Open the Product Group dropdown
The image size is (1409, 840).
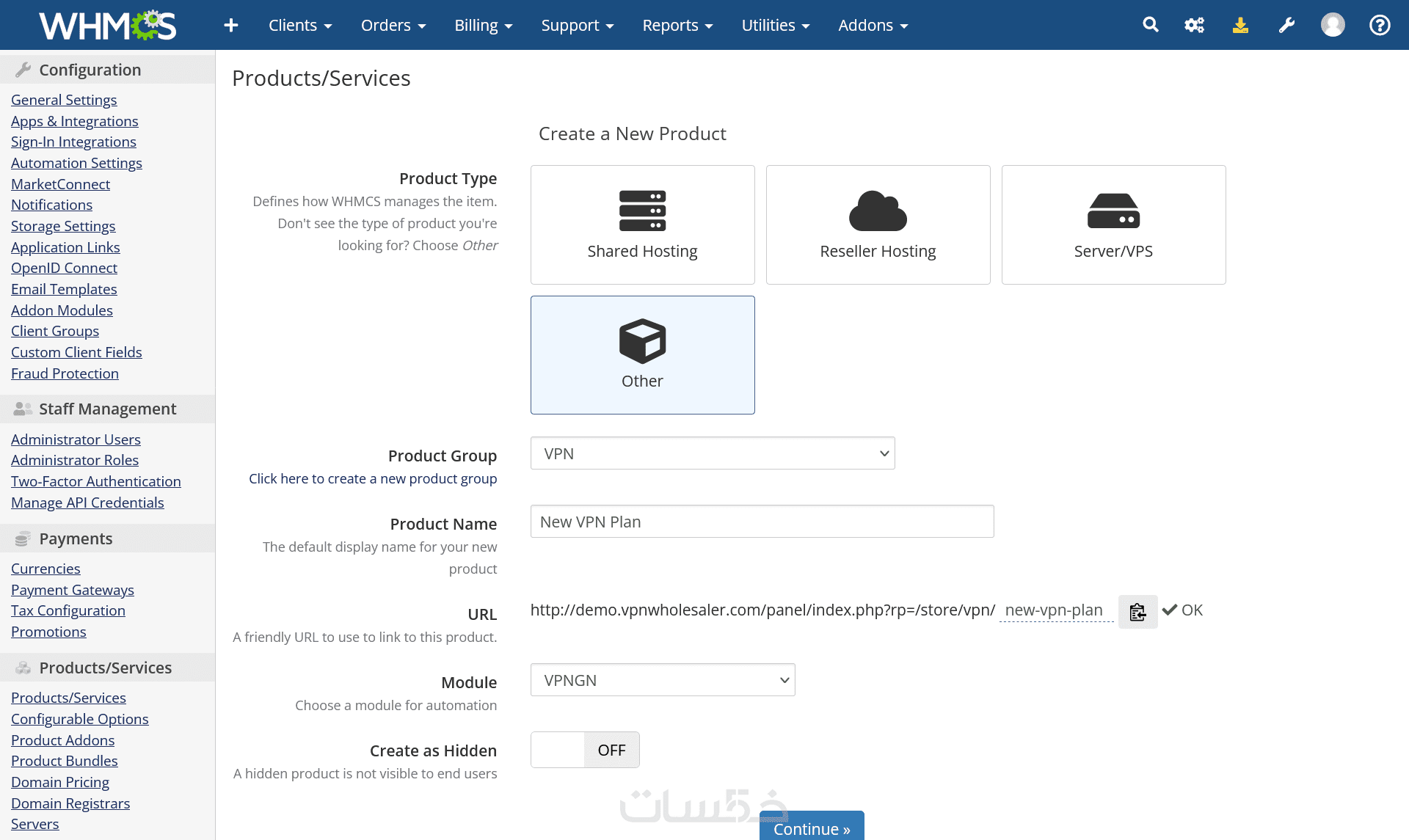(x=712, y=453)
